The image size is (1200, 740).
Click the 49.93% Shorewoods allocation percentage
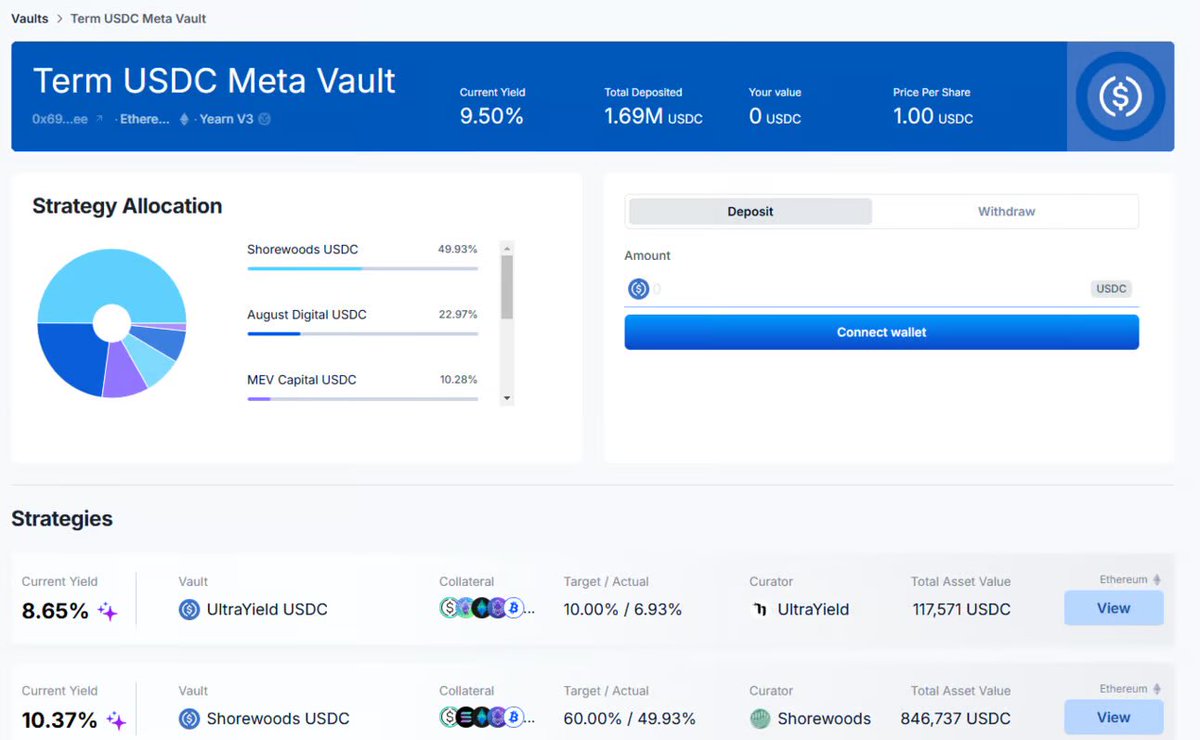[457, 249]
